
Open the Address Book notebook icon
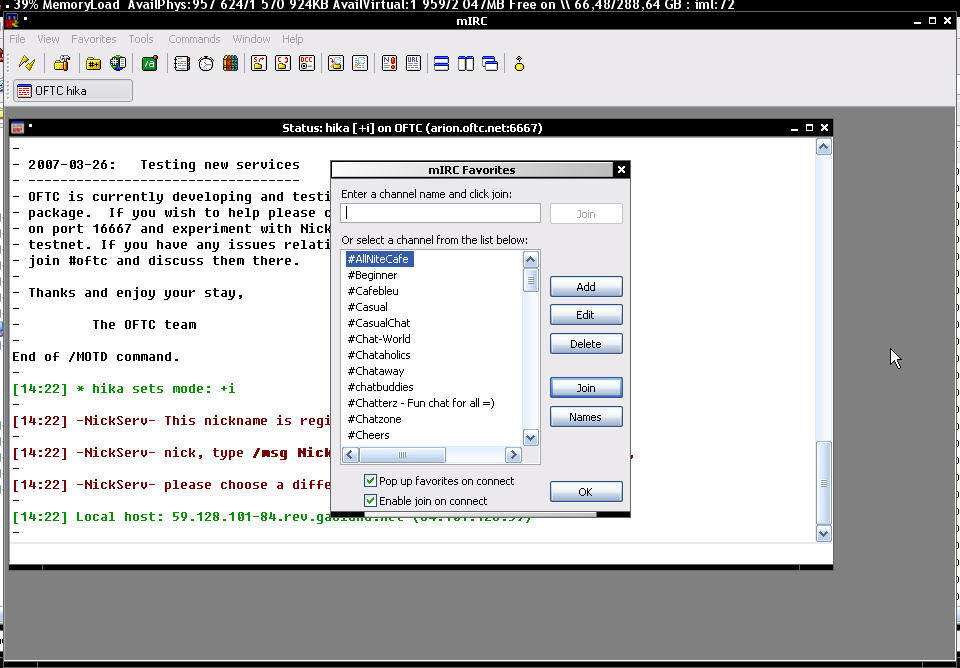click(182, 63)
